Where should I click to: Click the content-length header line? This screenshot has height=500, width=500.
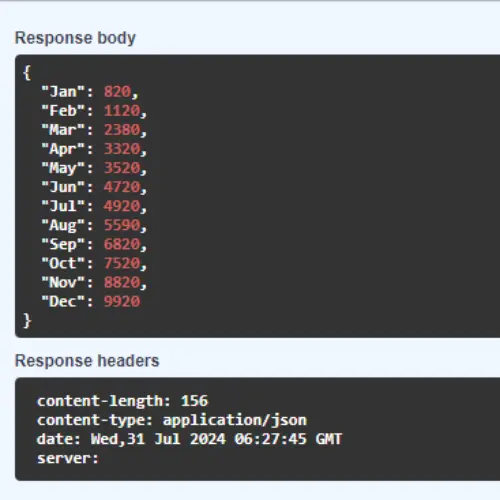click(122, 401)
